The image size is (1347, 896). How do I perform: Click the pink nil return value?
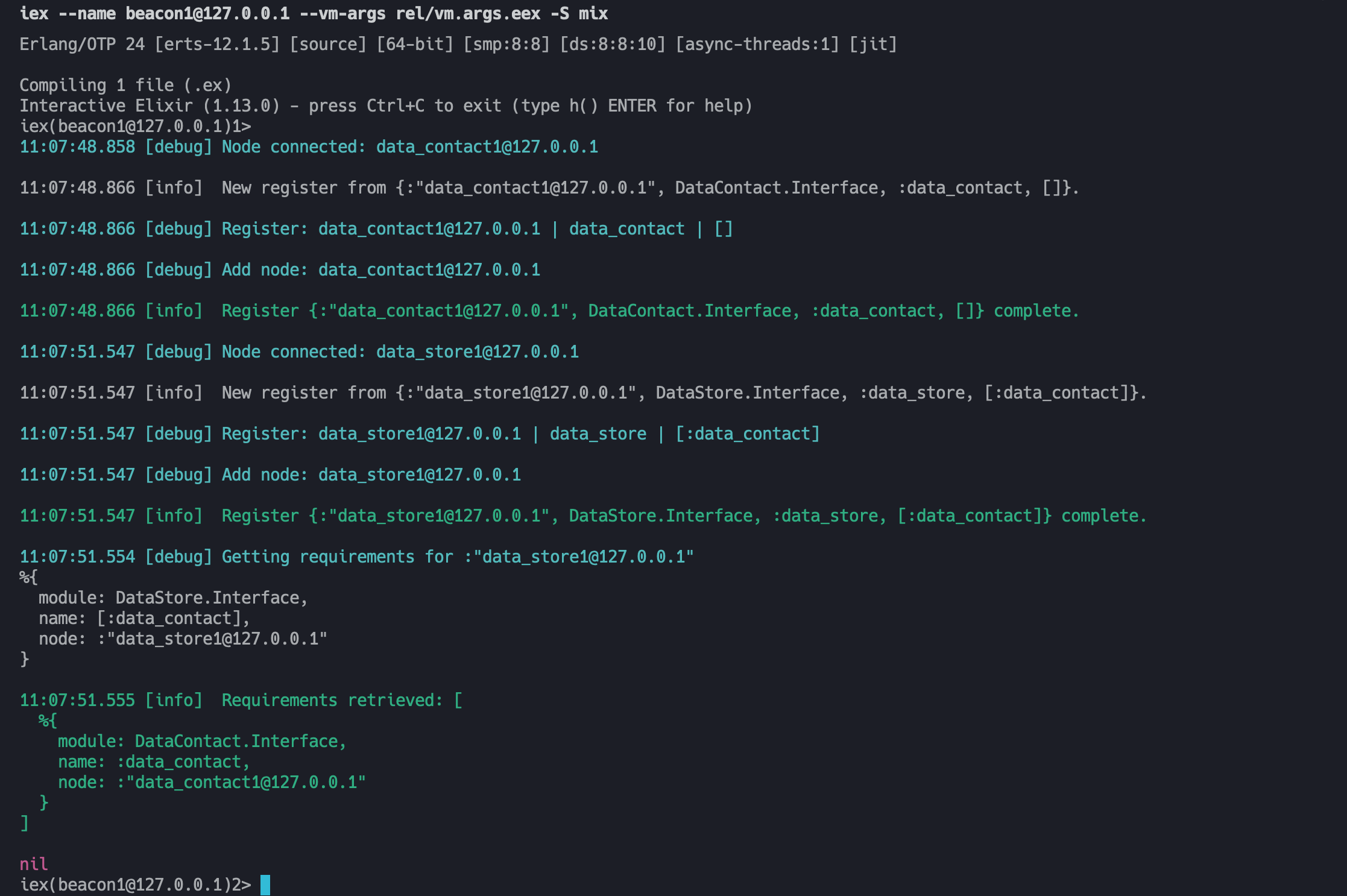33,864
